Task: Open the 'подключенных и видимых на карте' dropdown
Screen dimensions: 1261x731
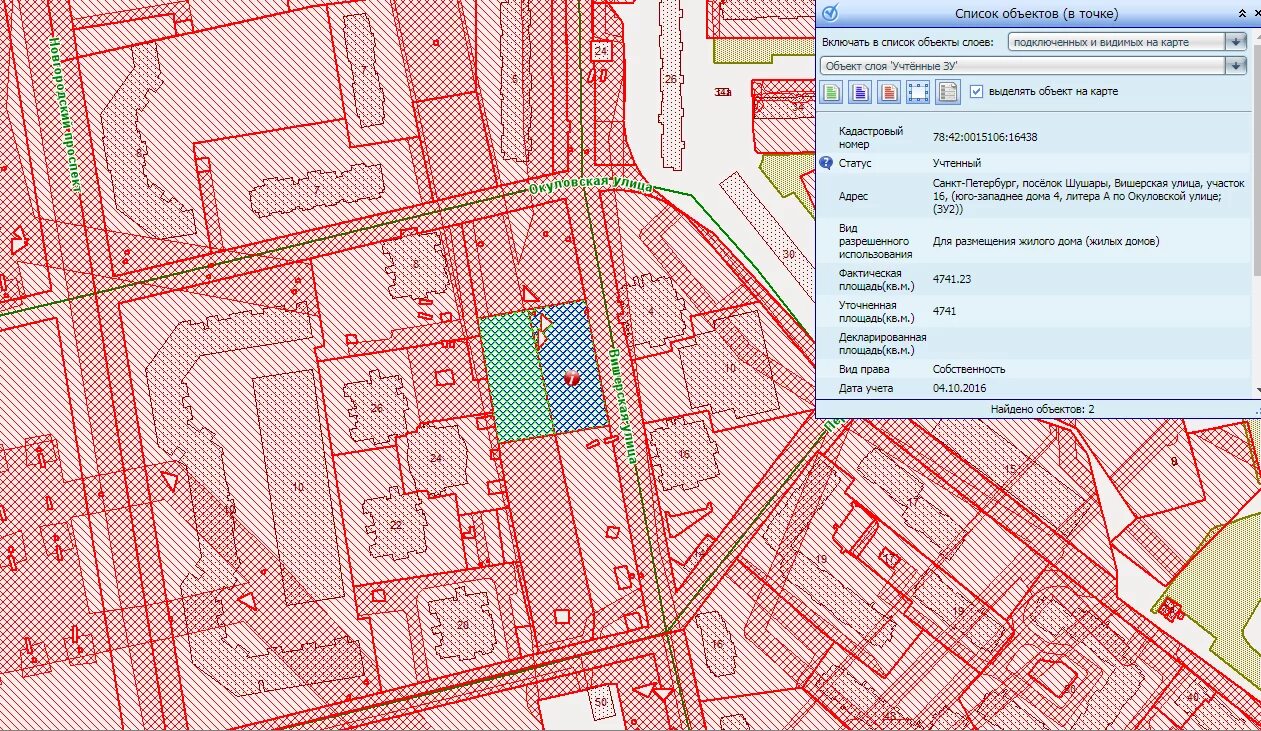Action: pos(1127,41)
